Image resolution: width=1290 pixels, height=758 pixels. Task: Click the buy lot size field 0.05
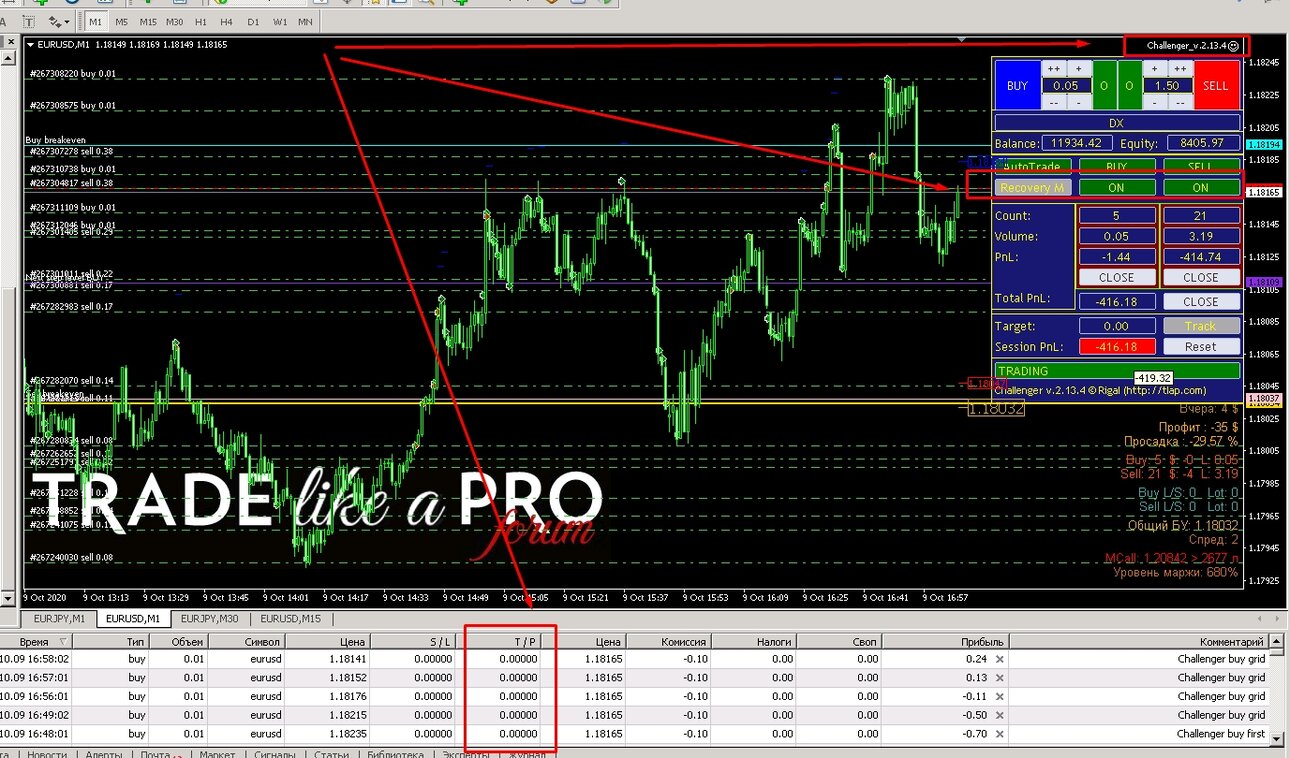point(1066,86)
